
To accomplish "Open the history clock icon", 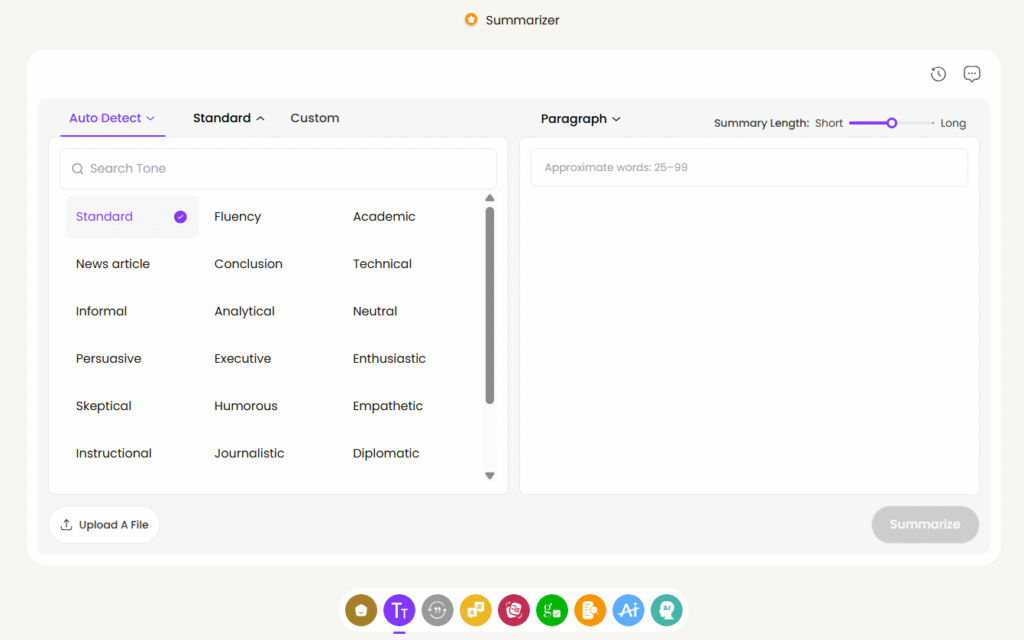I will click(x=938, y=74).
